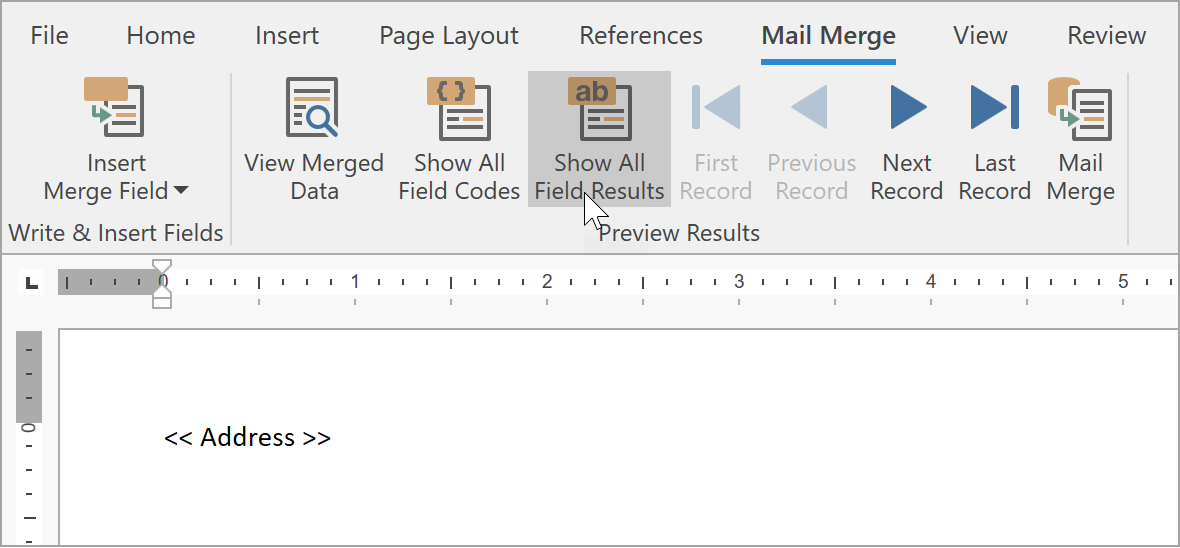Click the tab stop selector on ruler

tap(33, 283)
